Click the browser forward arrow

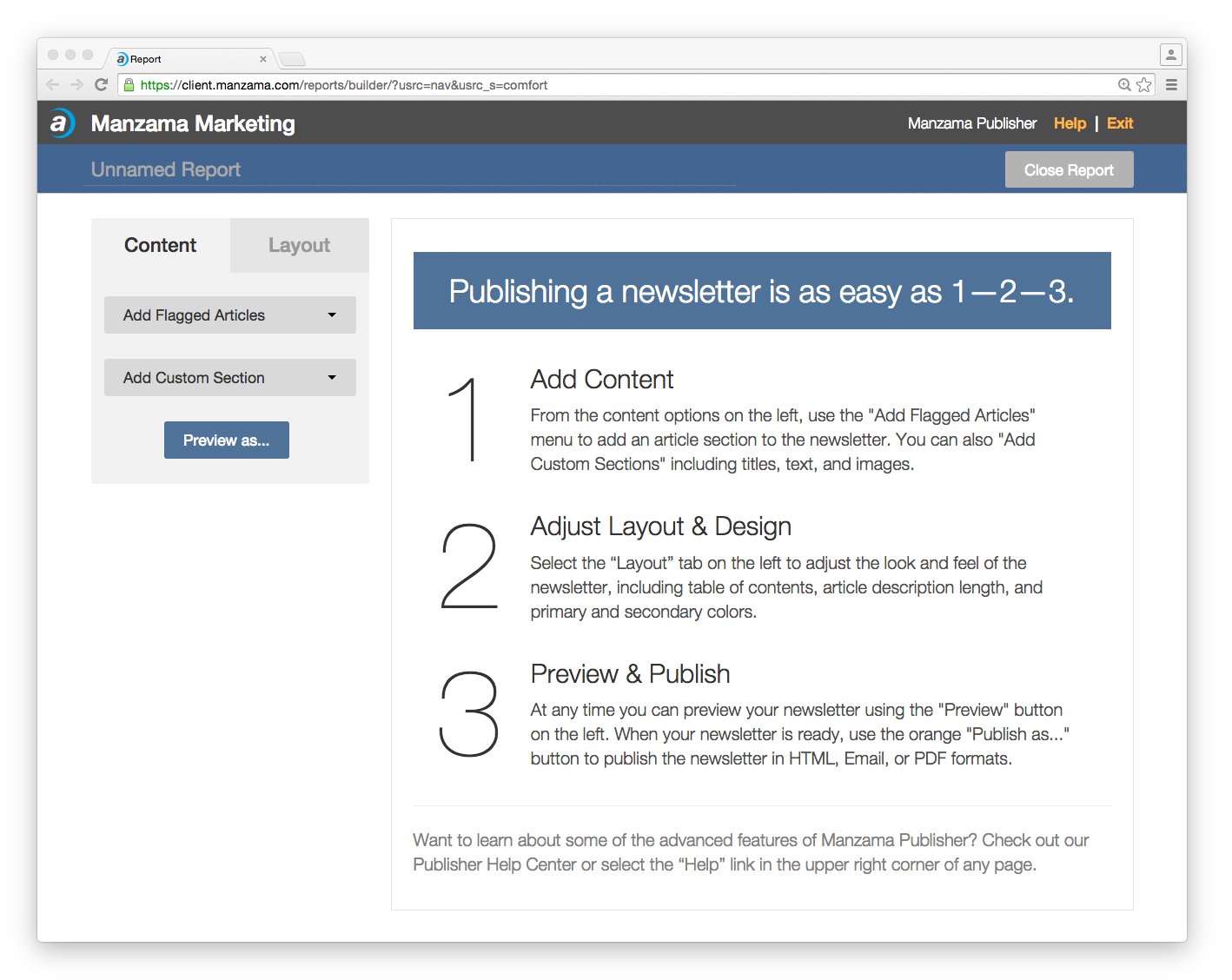pyautogui.click(x=76, y=85)
